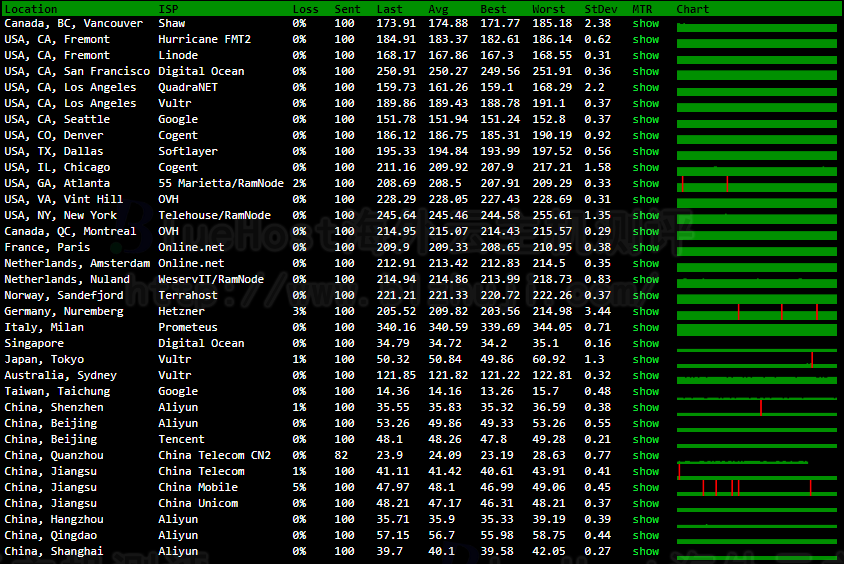Click the Tokyo Vultr latency chart
Image resolution: width=844 pixels, height=564 pixels.
757,359
